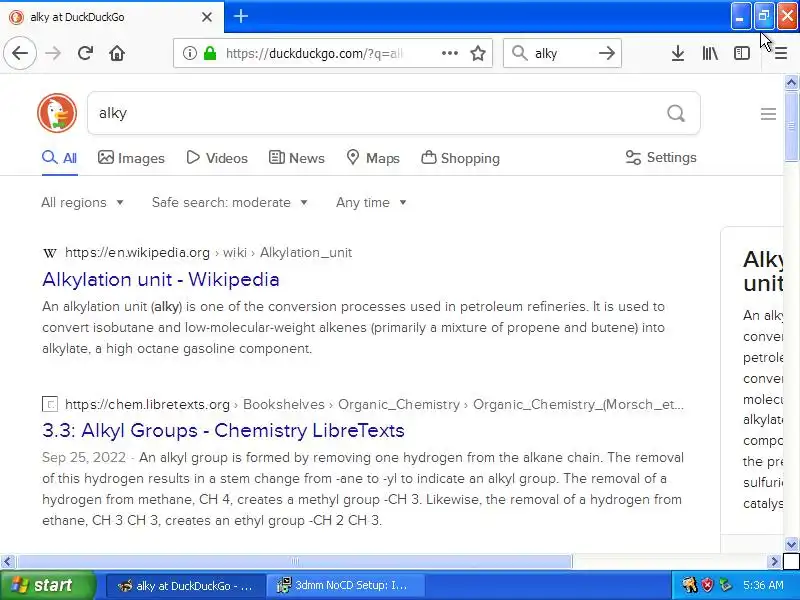Reload the current page
This screenshot has height=600, width=800.
click(85, 53)
